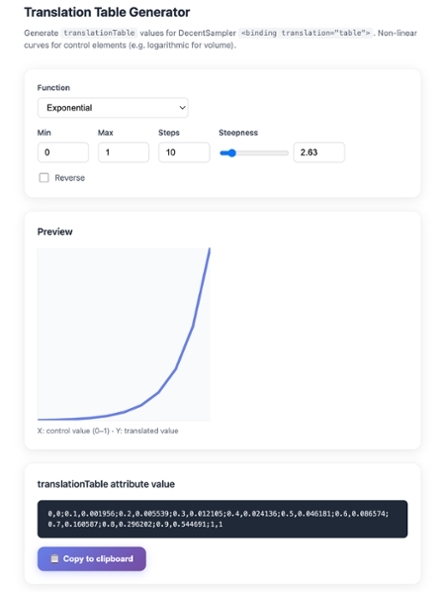
Task: Click the Steepness field label
Action: click(238, 133)
